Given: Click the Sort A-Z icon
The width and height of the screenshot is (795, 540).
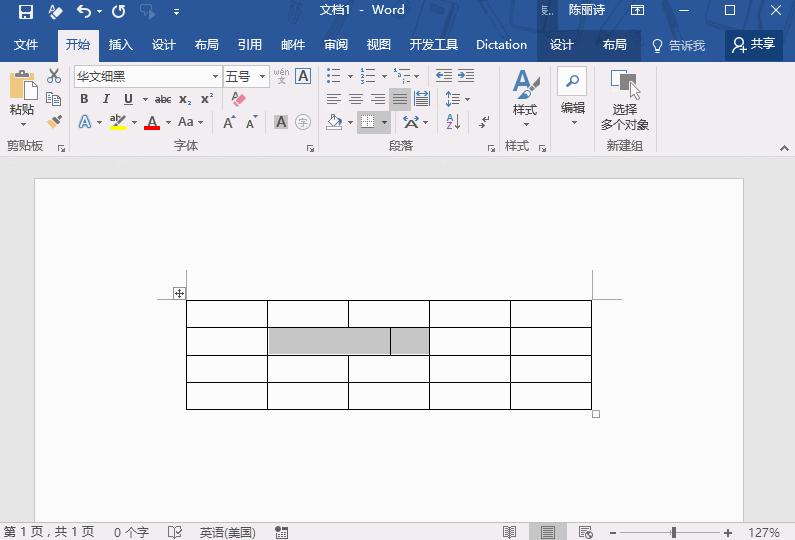Looking at the screenshot, I should [x=453, y=122].
